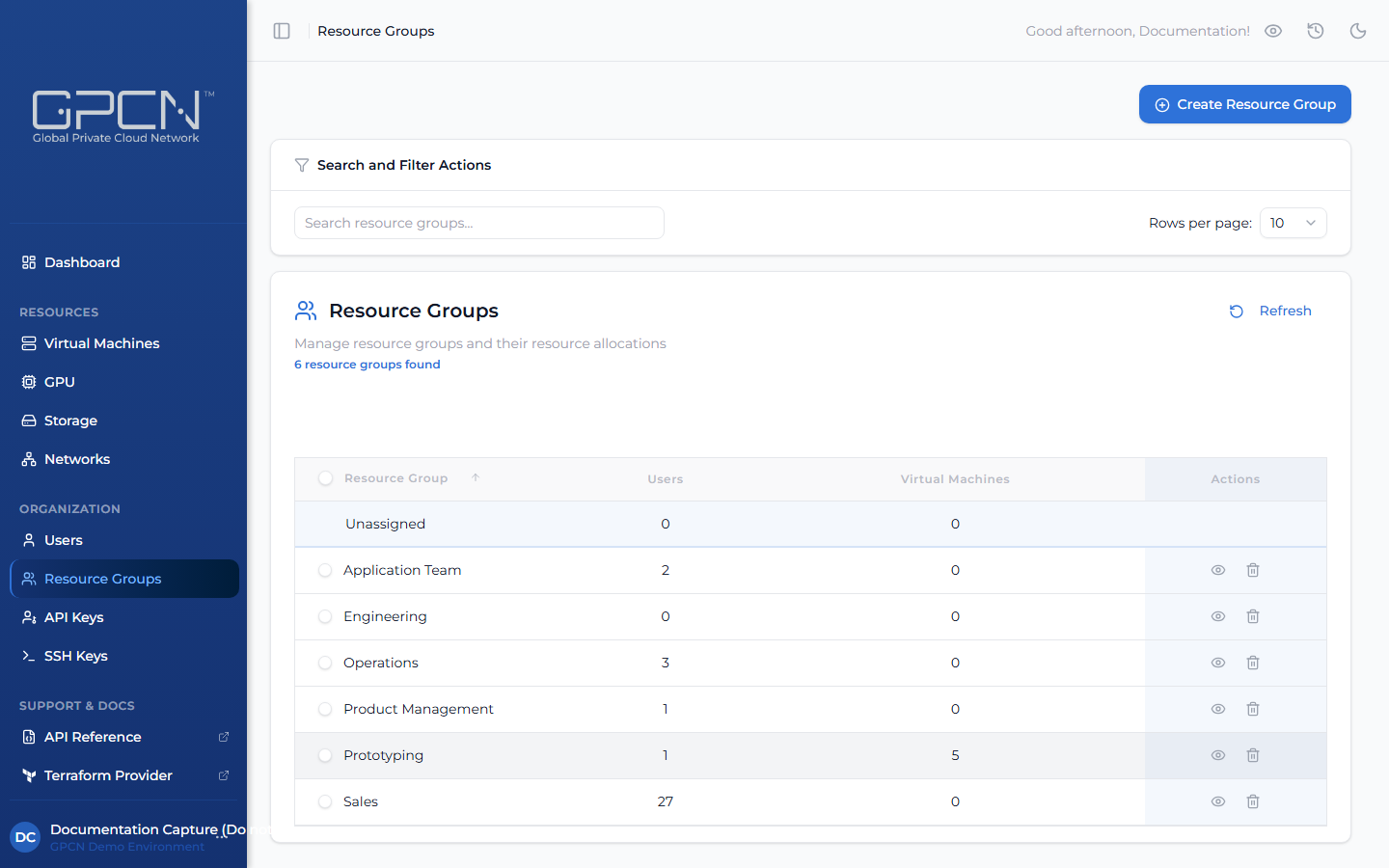Select the Prototyping row checkbox

point(325,756)
